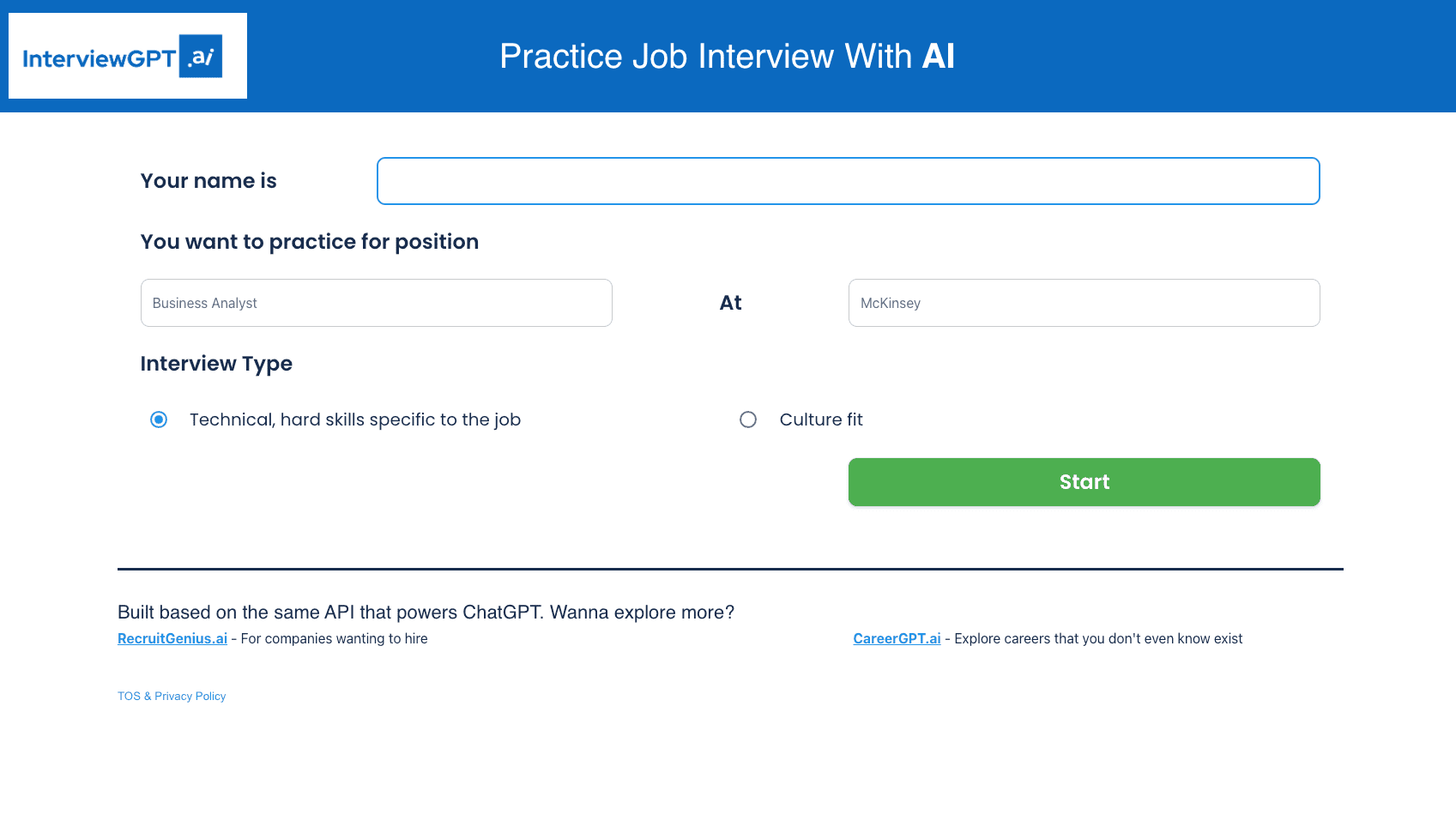Screen dimensions: 1456x833
Task: Click the ChatGPT API description text
Action: (x=426, y=613)
